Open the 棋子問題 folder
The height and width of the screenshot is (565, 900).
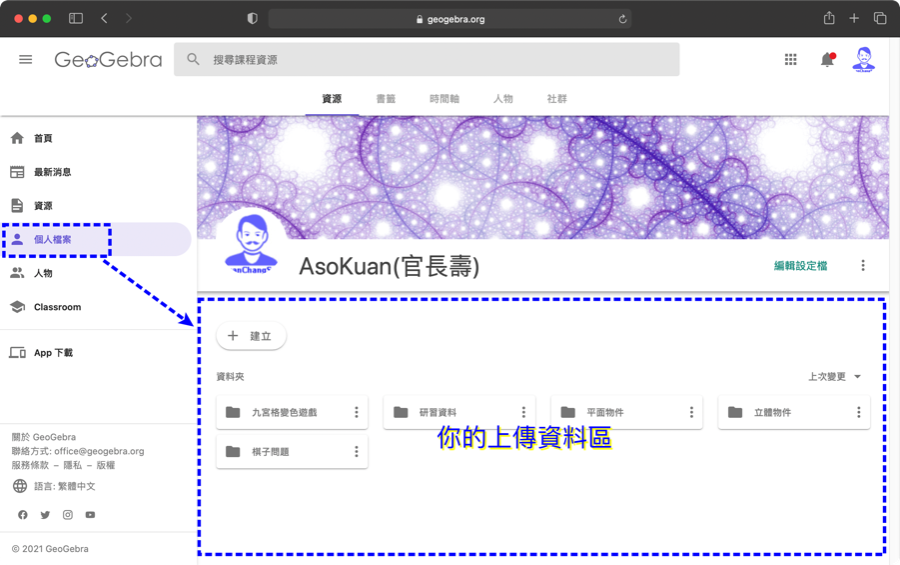[x=292, y=452]
